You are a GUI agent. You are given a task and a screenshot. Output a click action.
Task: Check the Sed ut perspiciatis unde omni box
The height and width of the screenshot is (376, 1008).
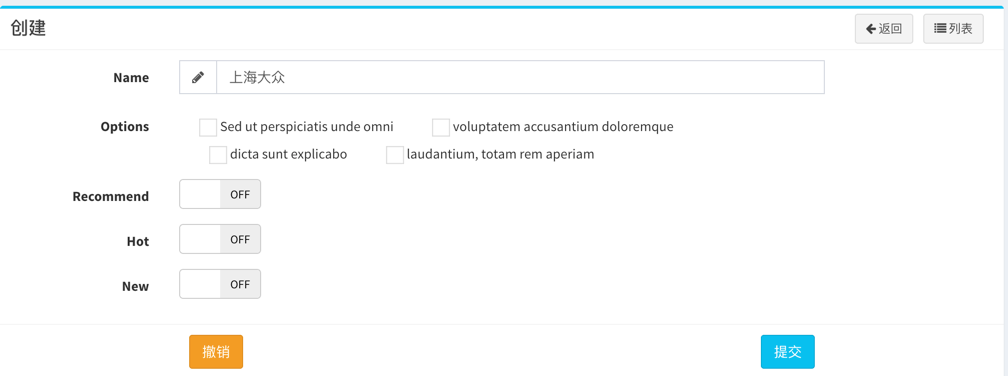(x=208, y=127)
